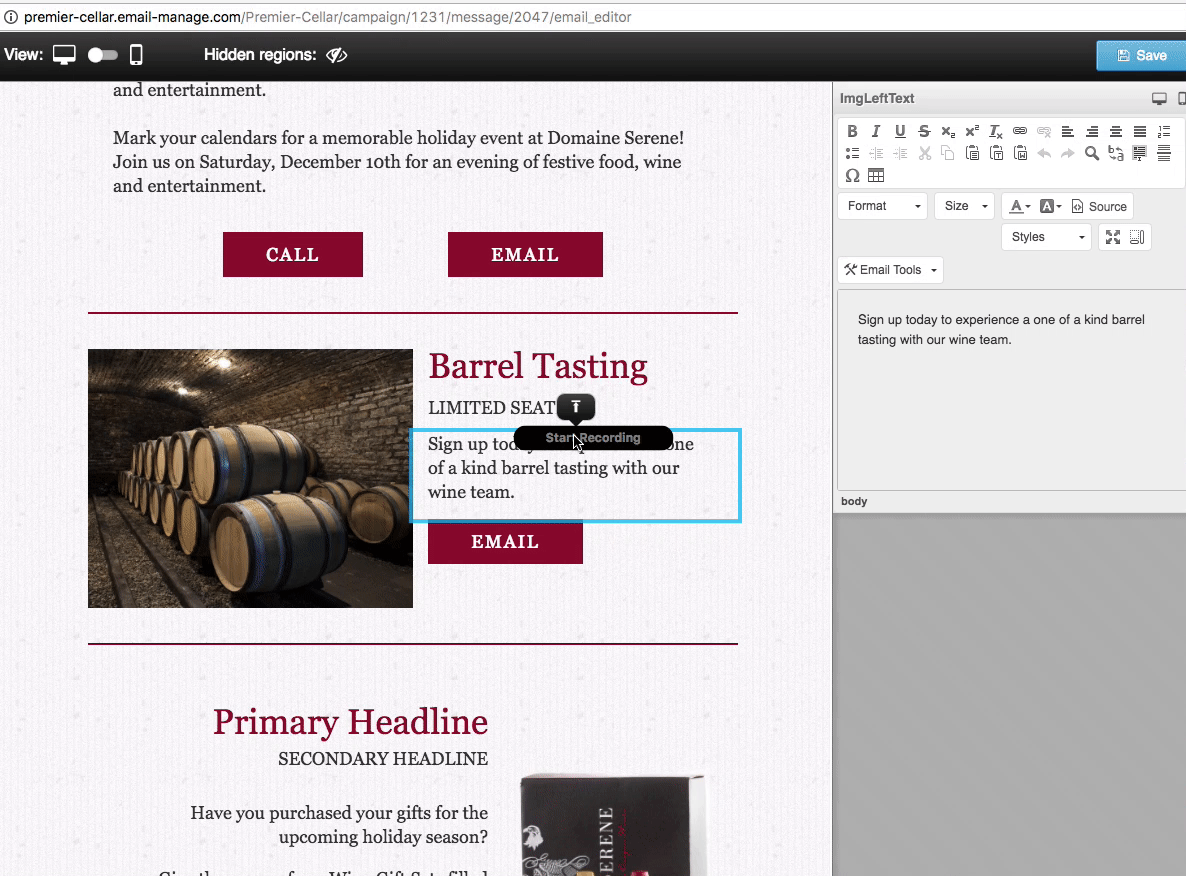Click the EMAIL button beside CALL
Image resolution: width=1186 pixels, height=876 pixels.
[525, 254]
